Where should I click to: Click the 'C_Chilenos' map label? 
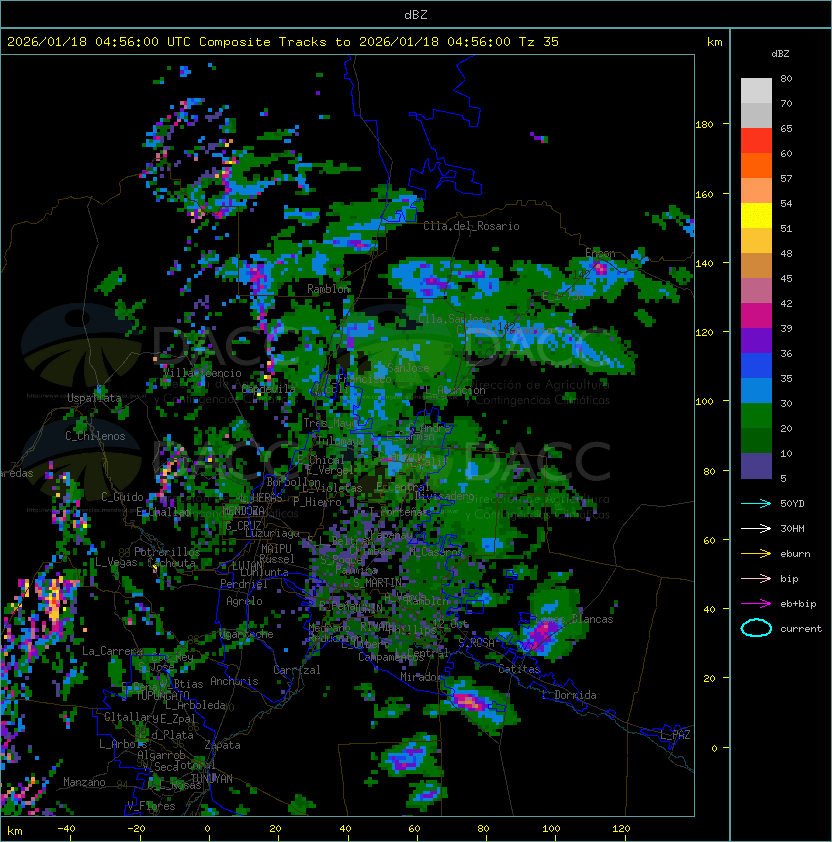coord(95,436)
